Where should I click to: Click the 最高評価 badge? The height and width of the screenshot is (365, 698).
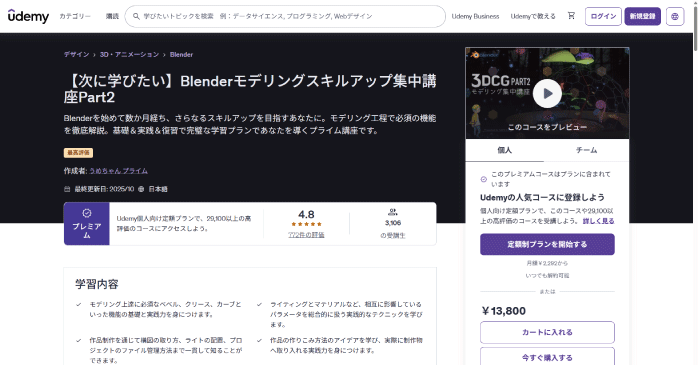[78, 153]
